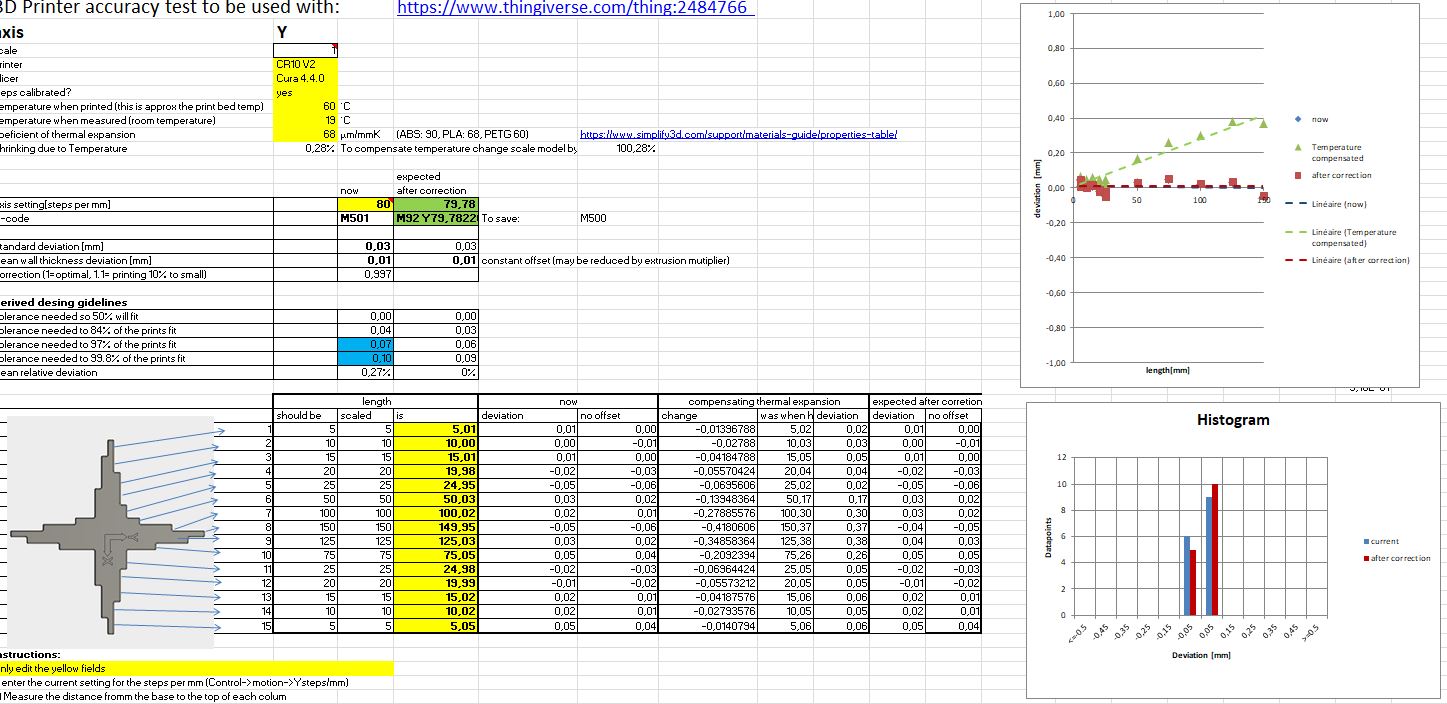1447x704 pixels.
Task: Select the correction value 0,997
Action: (367, 274)
